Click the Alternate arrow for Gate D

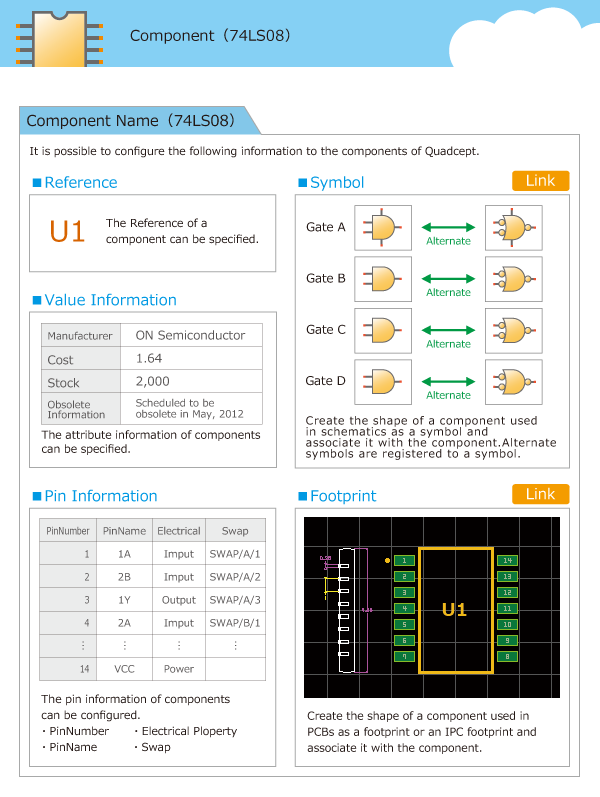[x=448, y=381]
